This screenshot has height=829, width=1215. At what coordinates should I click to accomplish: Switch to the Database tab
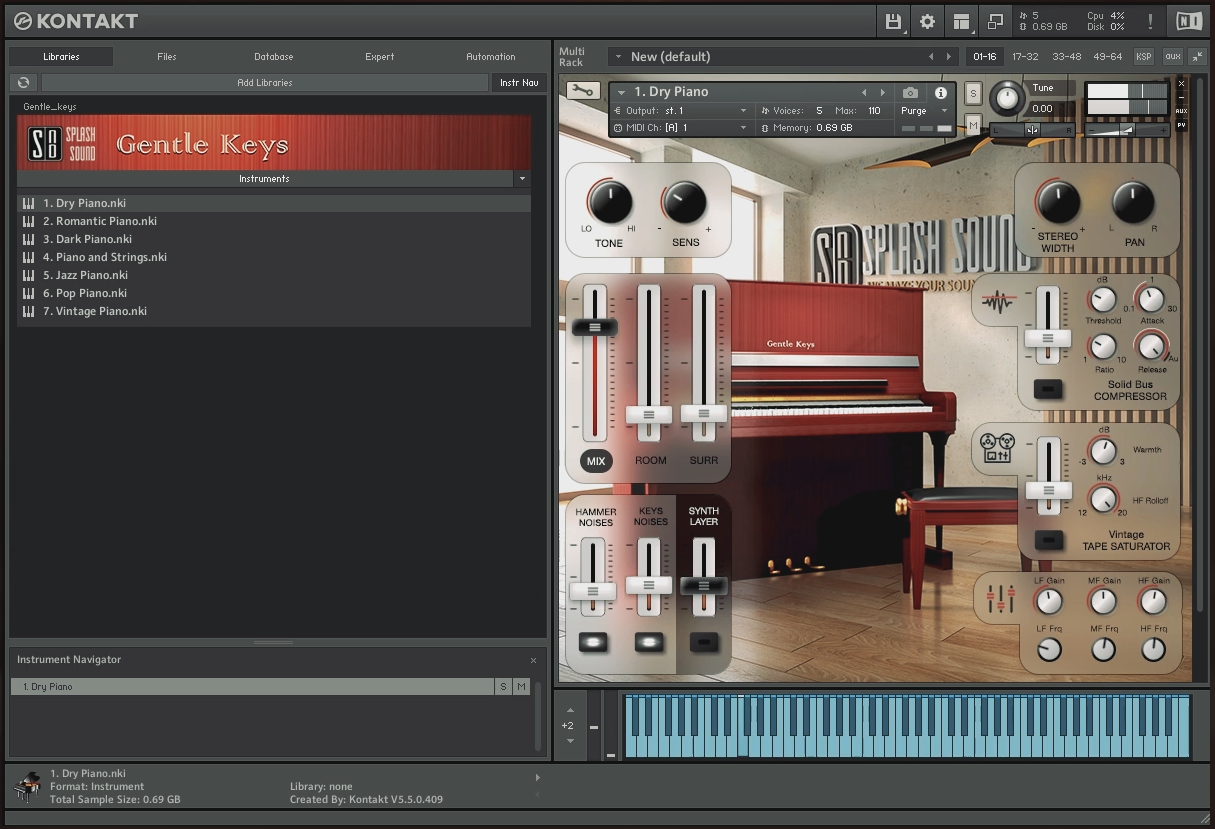[x=273, y=57]
